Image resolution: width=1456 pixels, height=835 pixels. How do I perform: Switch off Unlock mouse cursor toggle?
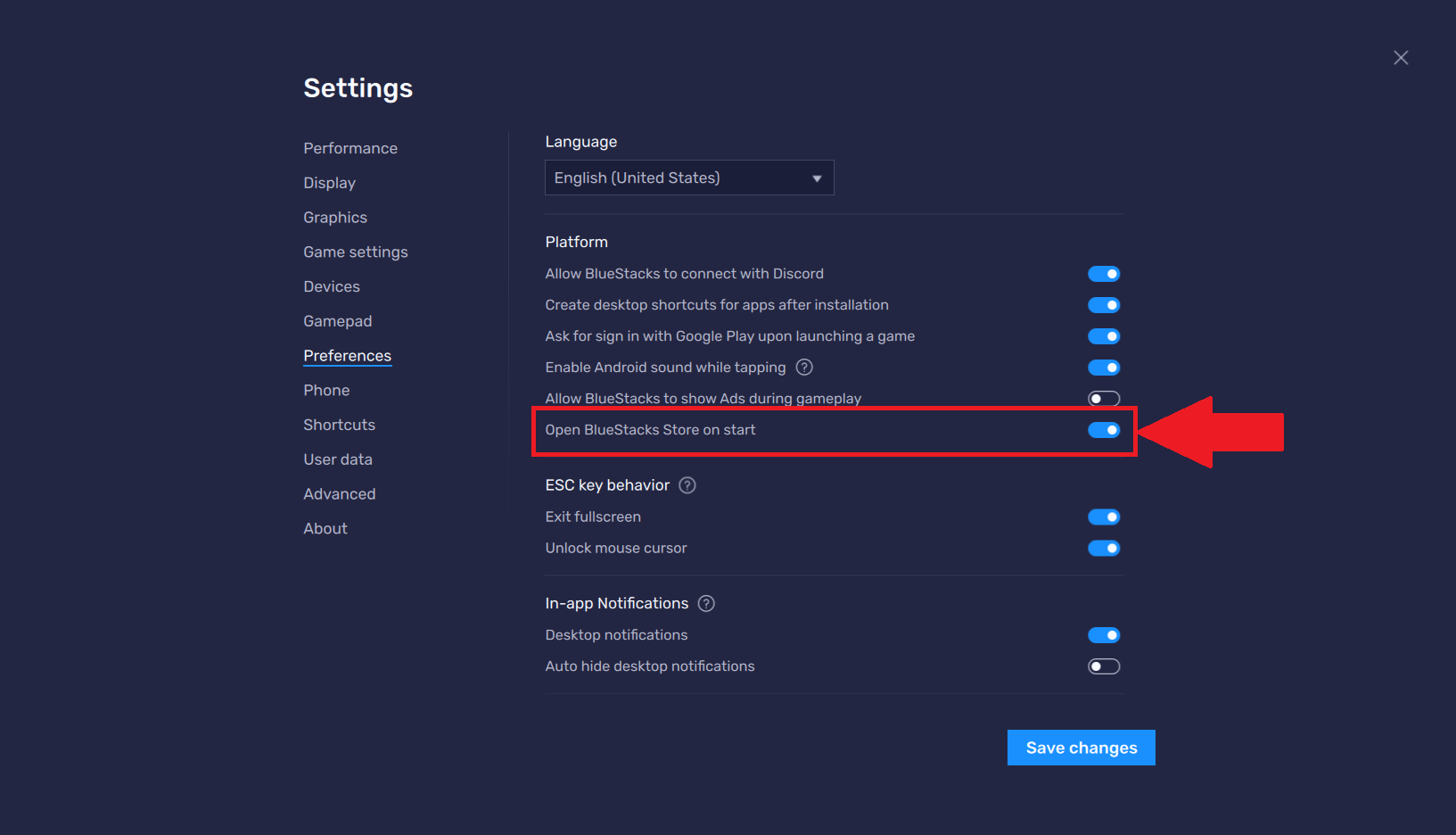coord(1103,549)
